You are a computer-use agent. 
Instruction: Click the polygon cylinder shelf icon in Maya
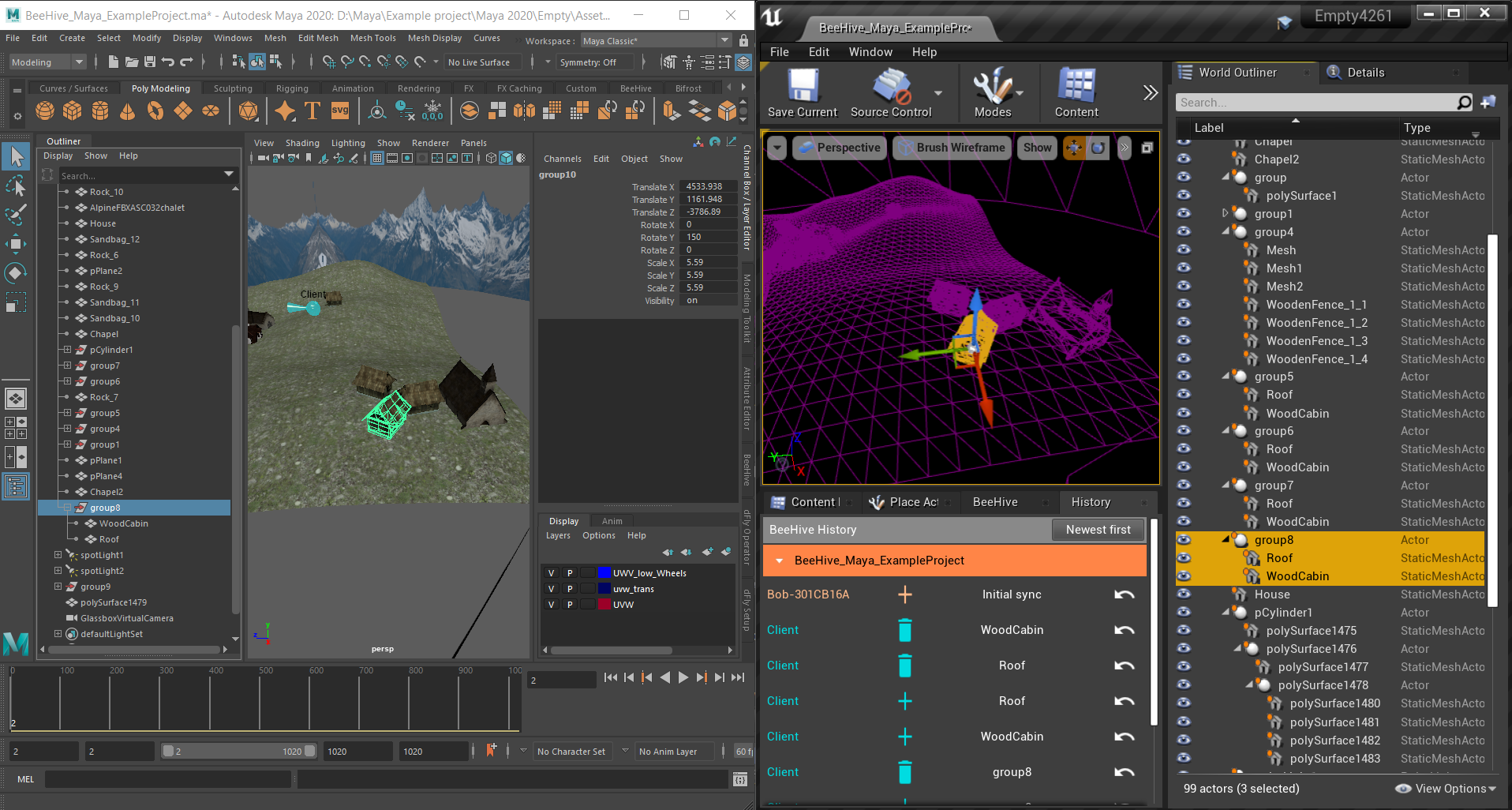[x=100, y=111]
